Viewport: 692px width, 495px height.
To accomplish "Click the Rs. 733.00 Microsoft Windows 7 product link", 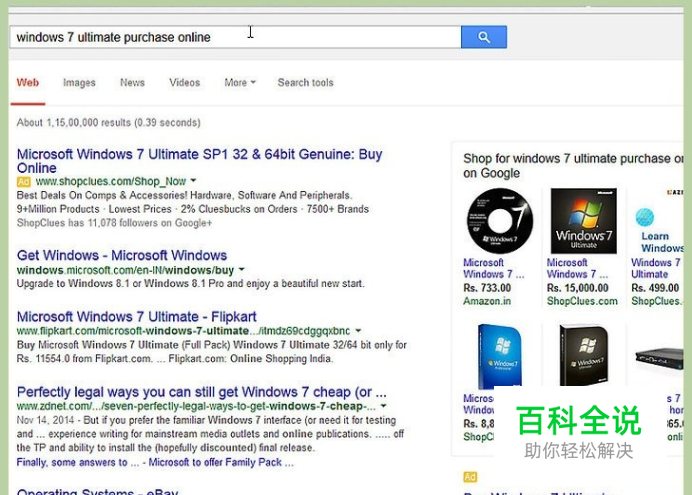I will [x=494, y=268].
